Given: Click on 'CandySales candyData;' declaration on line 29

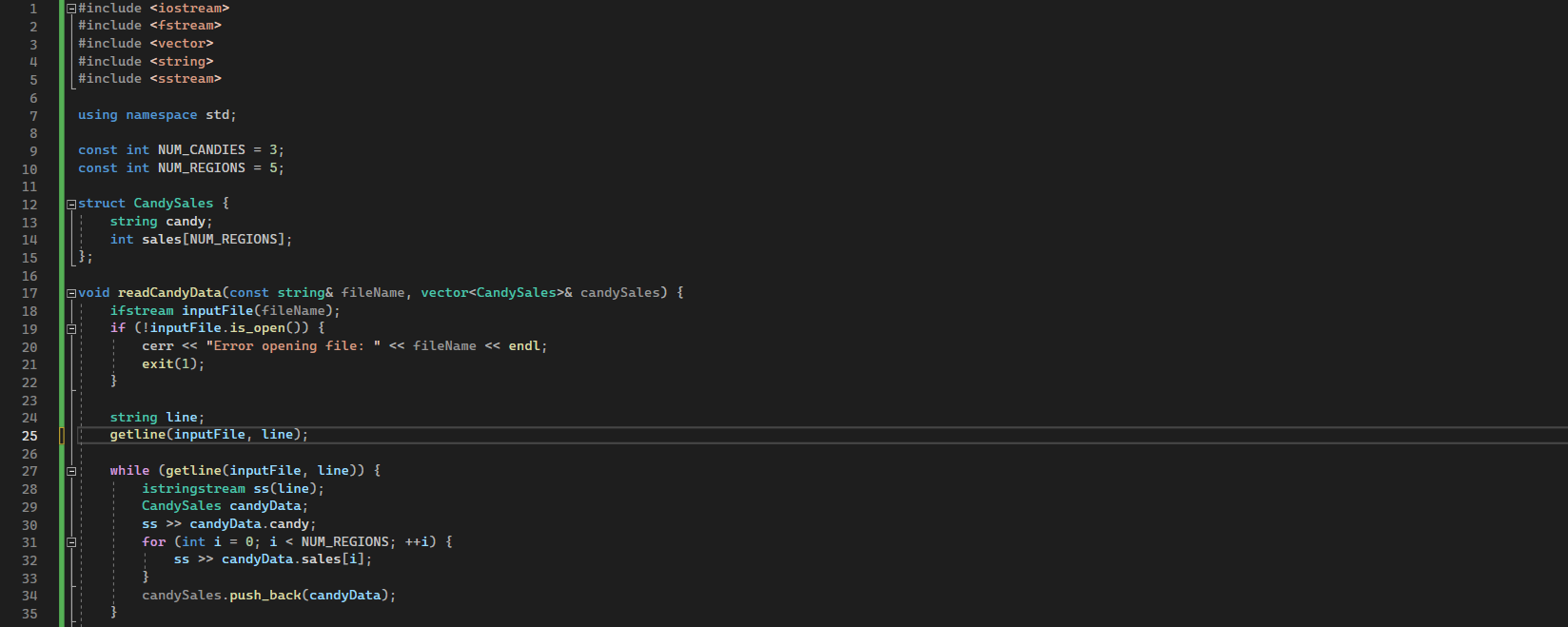Looking at the screenshot, I should (x=225, y=506).
